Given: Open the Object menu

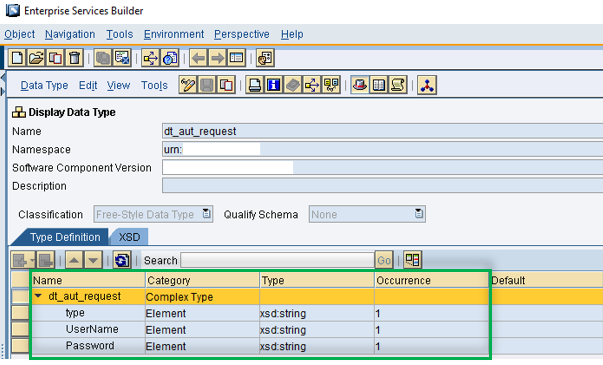Looking at the screenshot, I should (20, 34).
